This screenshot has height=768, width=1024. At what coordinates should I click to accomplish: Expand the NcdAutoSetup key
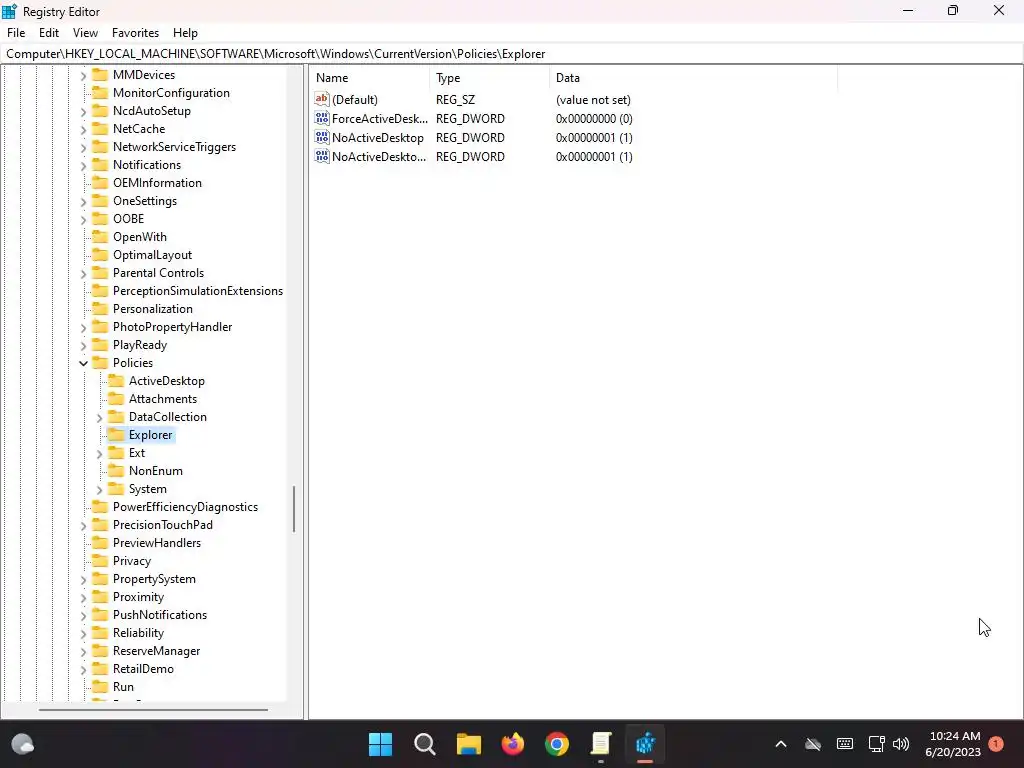[x=84, y=112]
